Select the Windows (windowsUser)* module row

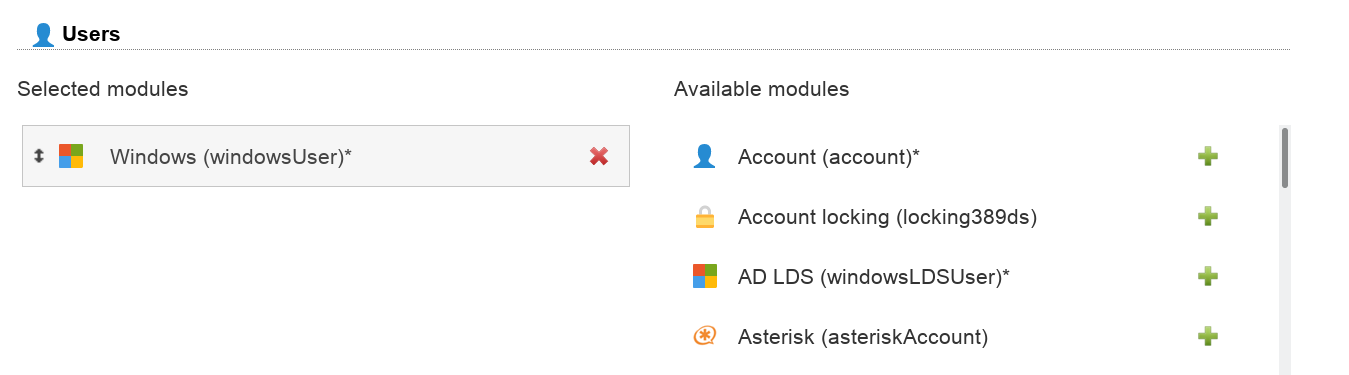pos(326,156)
